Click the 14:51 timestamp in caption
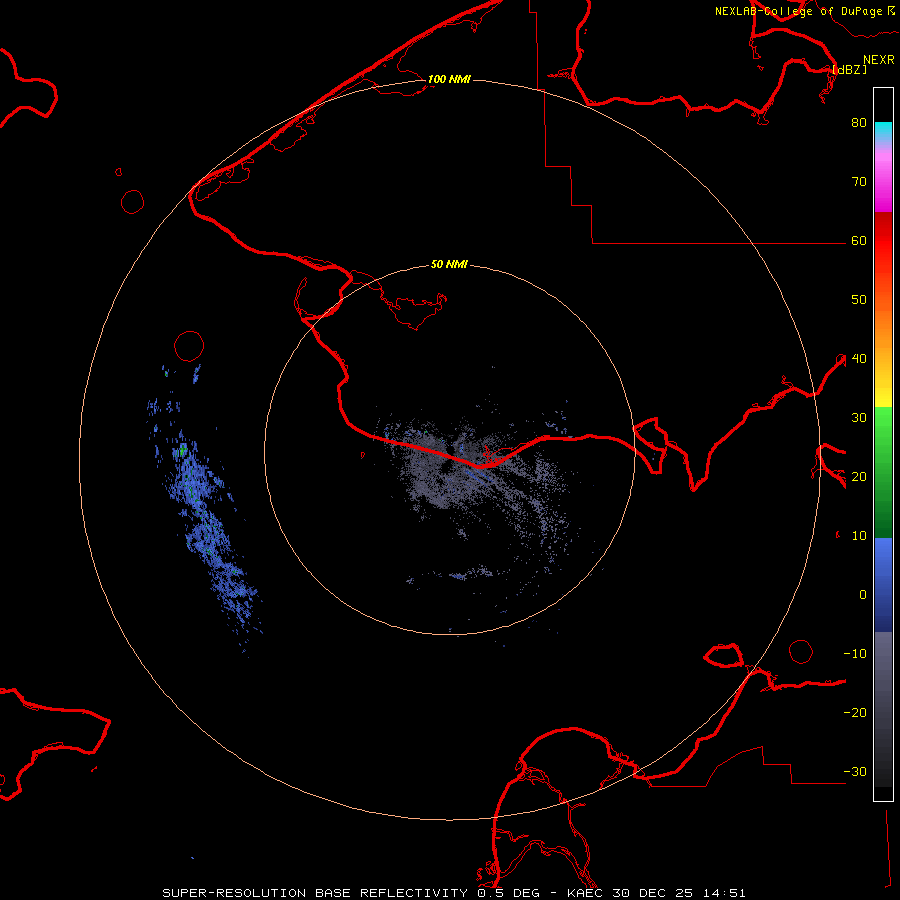Image resolution: width=900 pixels, height=900 pixels. coord(724,893)
